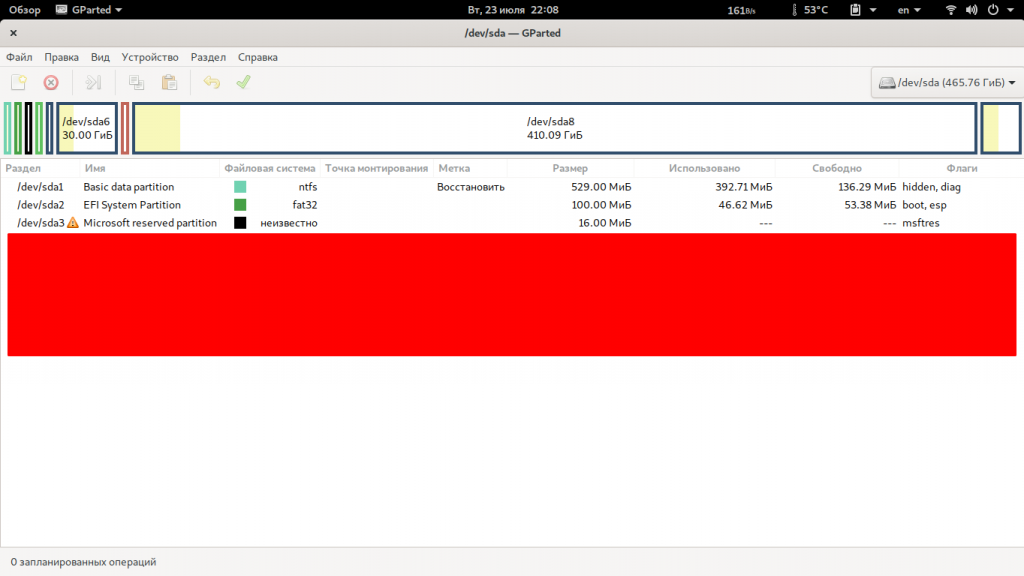The width and height of the screenshot is (1024, 576).
Task: Open the Файл menu
Action: click(x=19, y=57)
